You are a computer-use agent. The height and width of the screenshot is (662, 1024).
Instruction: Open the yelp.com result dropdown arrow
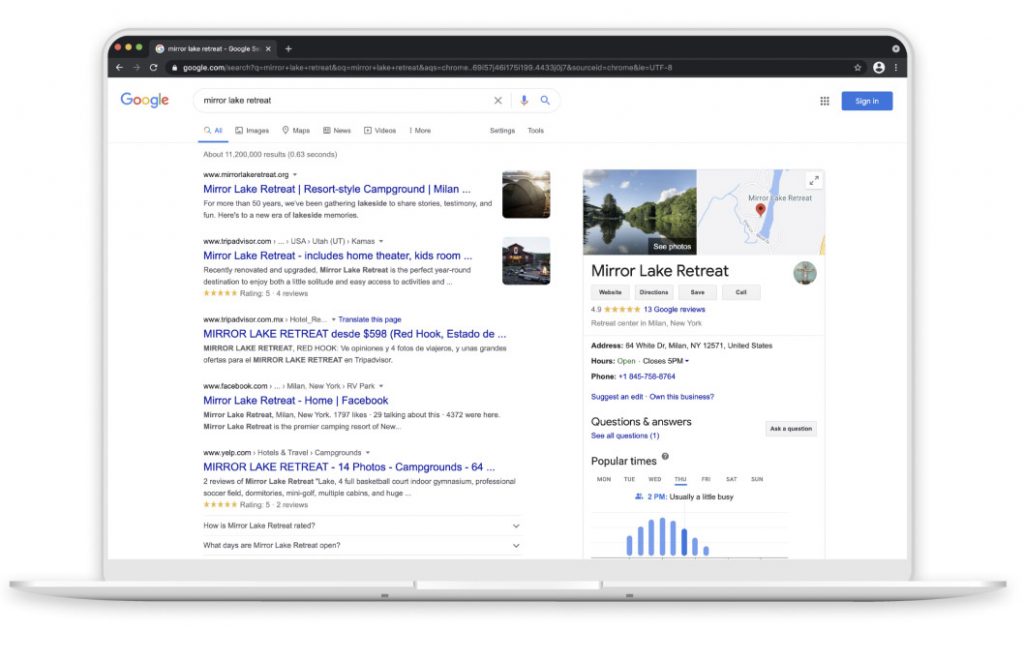(368, 453)
